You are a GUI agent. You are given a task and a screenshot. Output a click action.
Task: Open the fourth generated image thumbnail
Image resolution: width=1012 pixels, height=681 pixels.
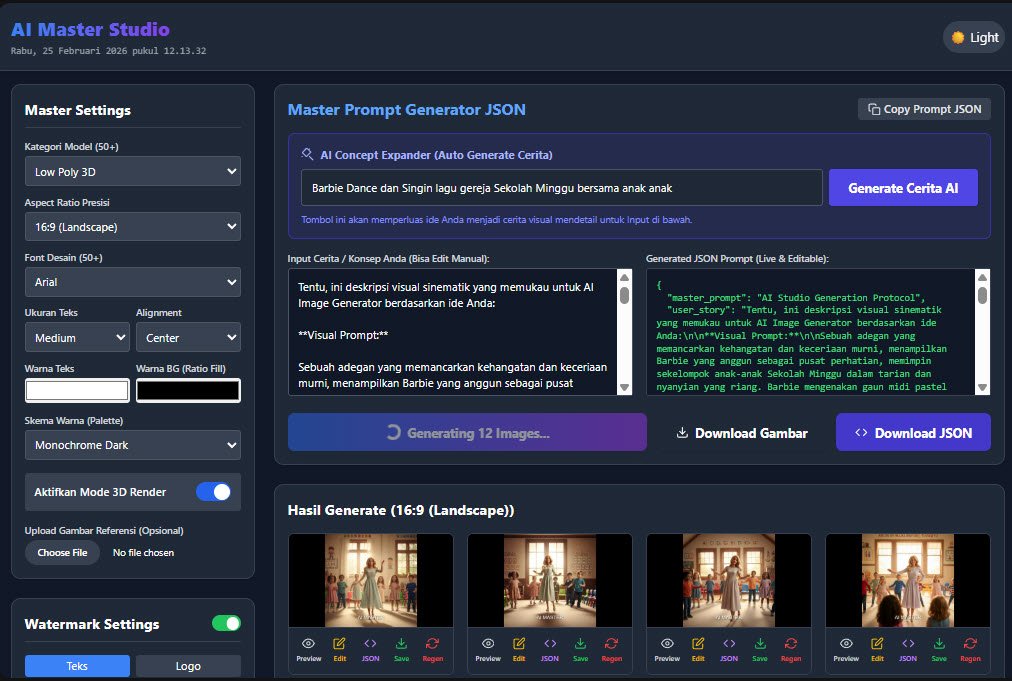coord(908,580)
